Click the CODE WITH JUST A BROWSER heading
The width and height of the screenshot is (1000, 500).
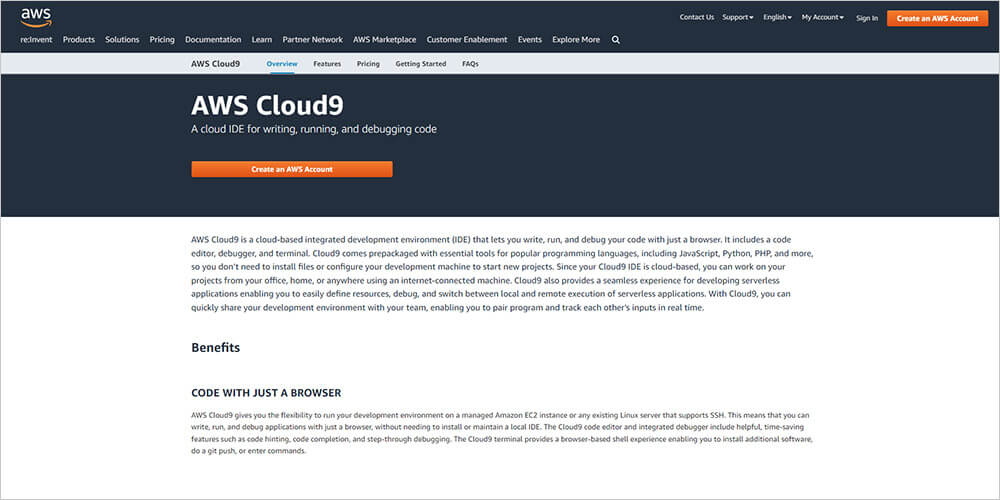[x=266, y=393]
